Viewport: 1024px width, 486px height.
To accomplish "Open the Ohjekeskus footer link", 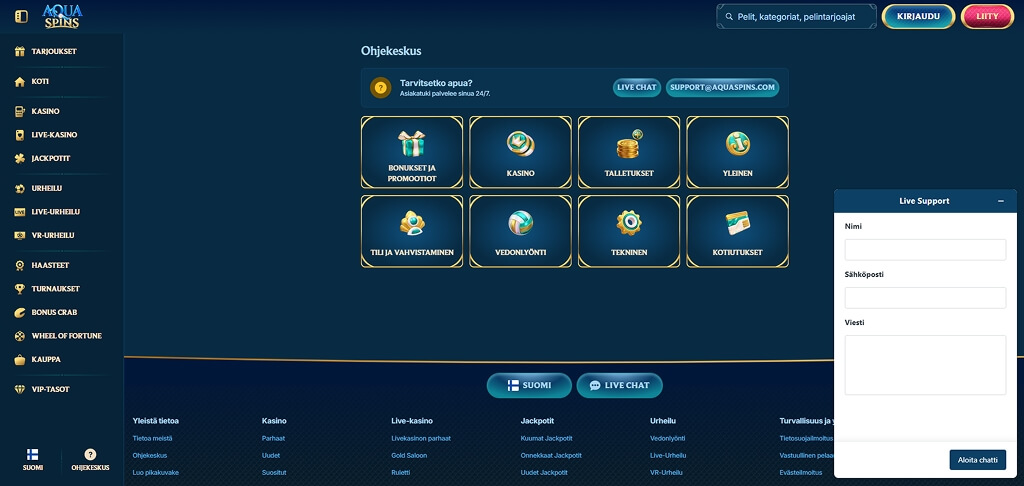I will click(x=150, y=455).
